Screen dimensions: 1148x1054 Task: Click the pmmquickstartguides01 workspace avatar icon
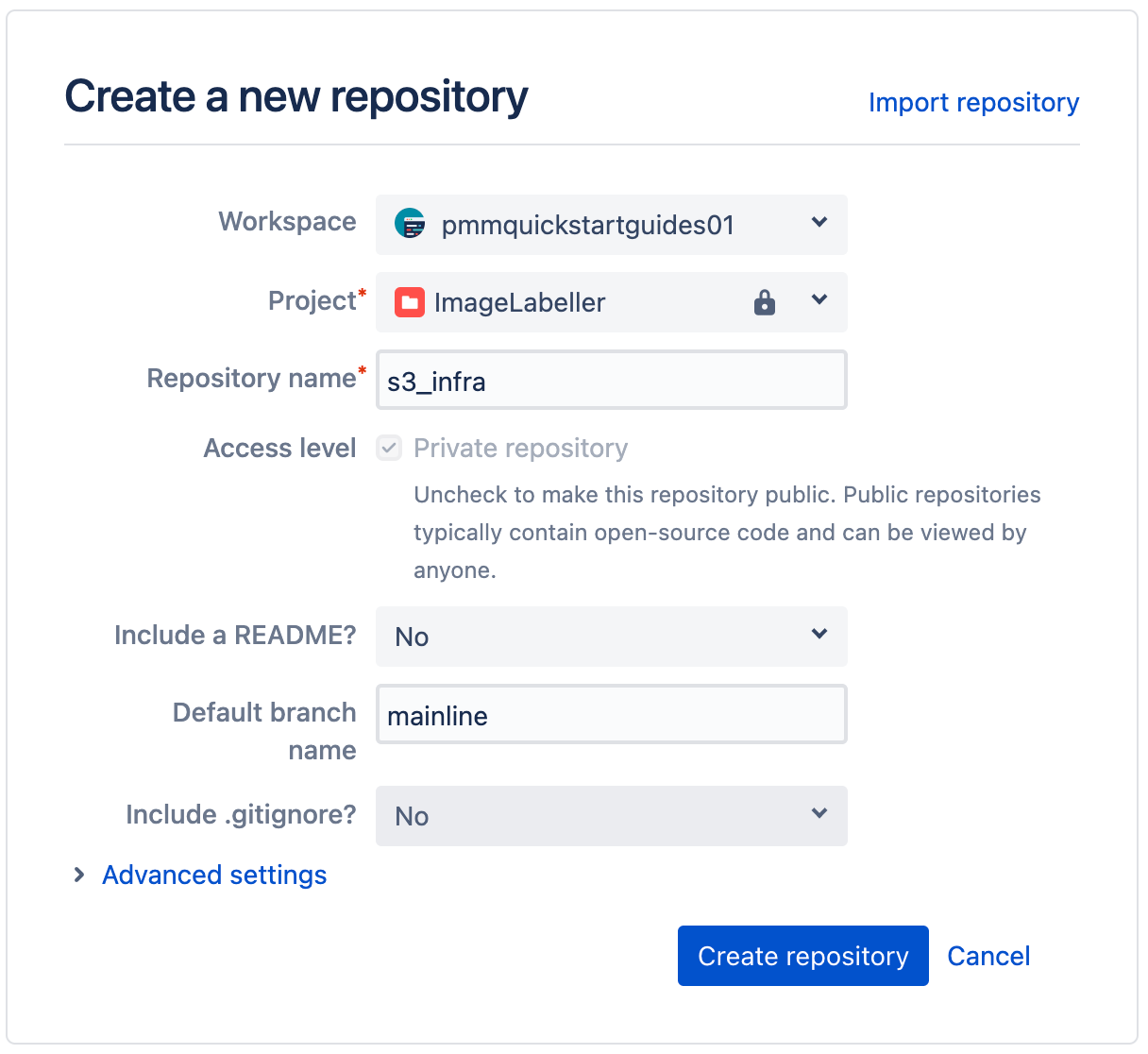410,225
